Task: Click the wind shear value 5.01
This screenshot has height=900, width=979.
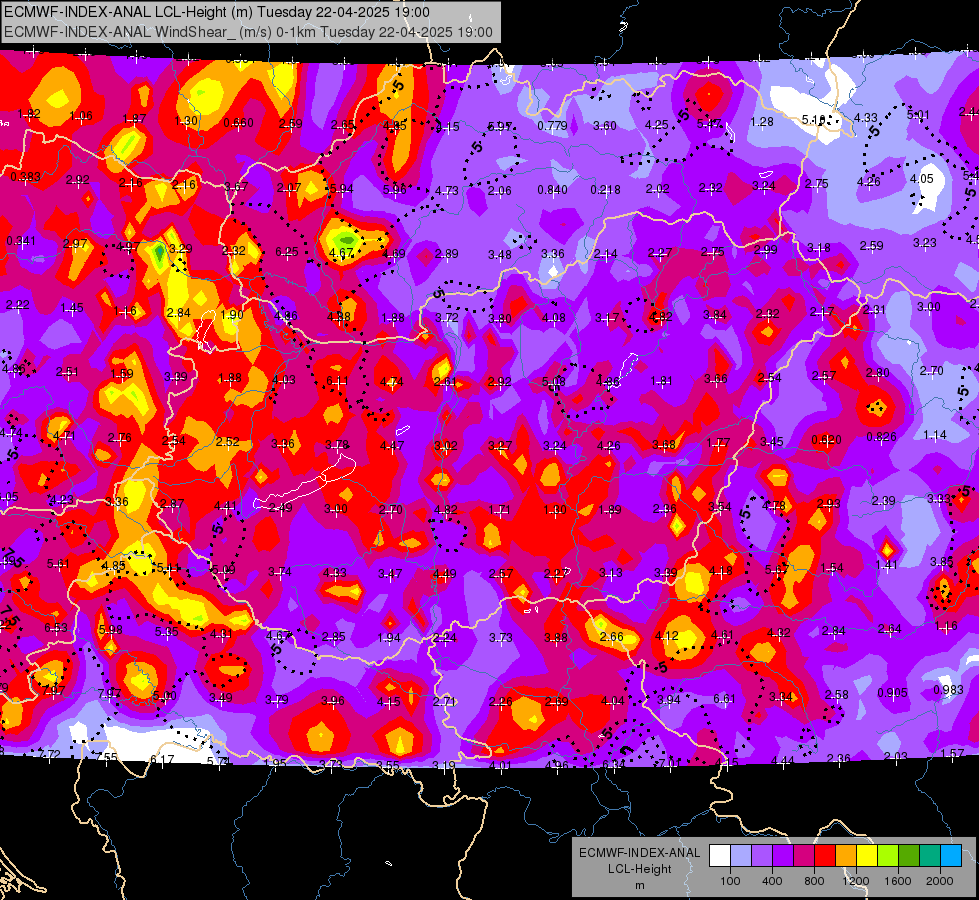Action: click(x=918, y=114)
